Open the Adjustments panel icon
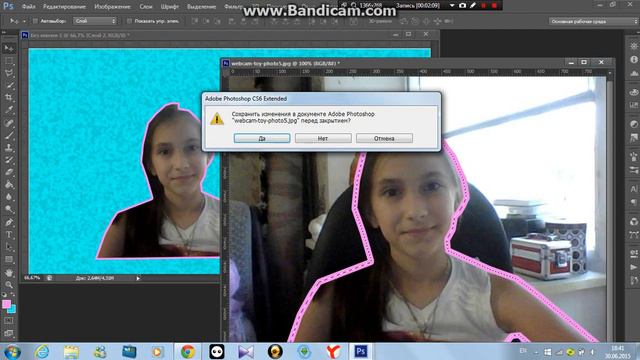 tap(634, 124)
